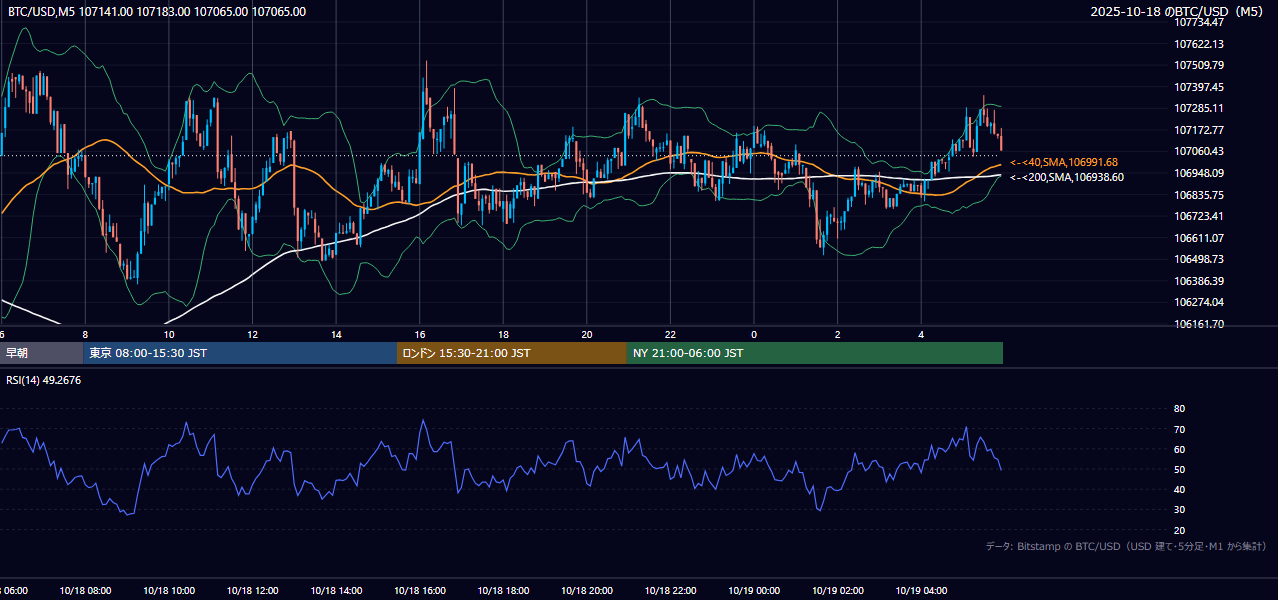Click price axis label 107397.45
Image resolution: width=1278 pixels, height=600 pixels.
pyautogui.click(x=1199, y=87)
